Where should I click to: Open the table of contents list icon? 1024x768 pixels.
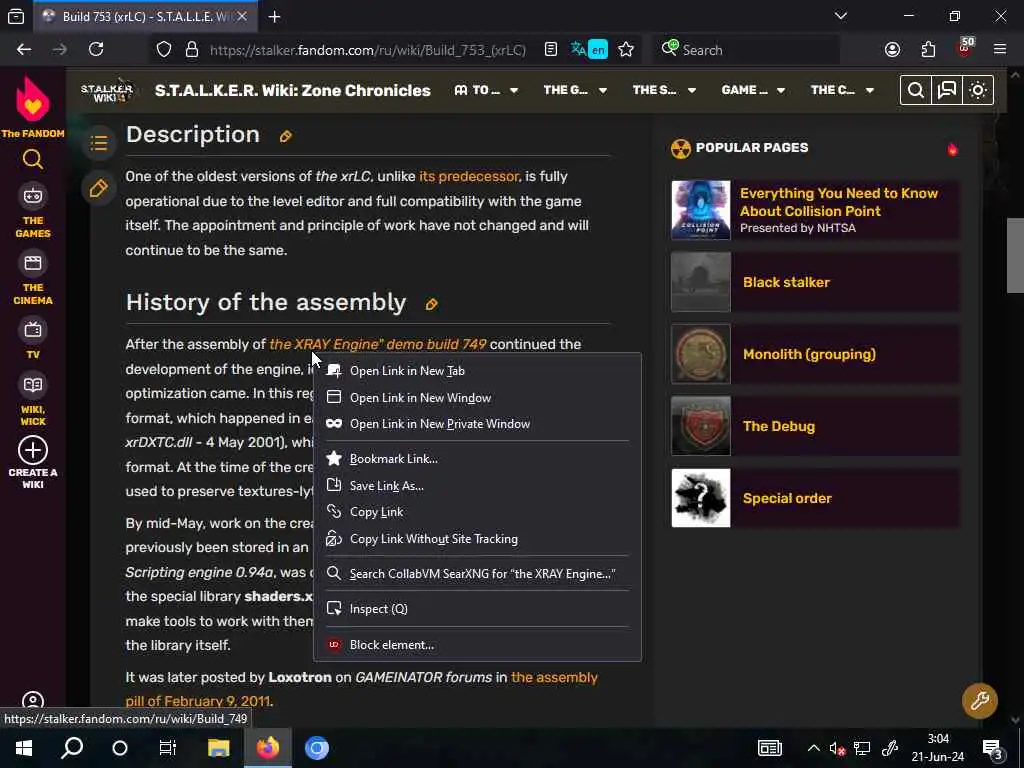coord(99,142)
